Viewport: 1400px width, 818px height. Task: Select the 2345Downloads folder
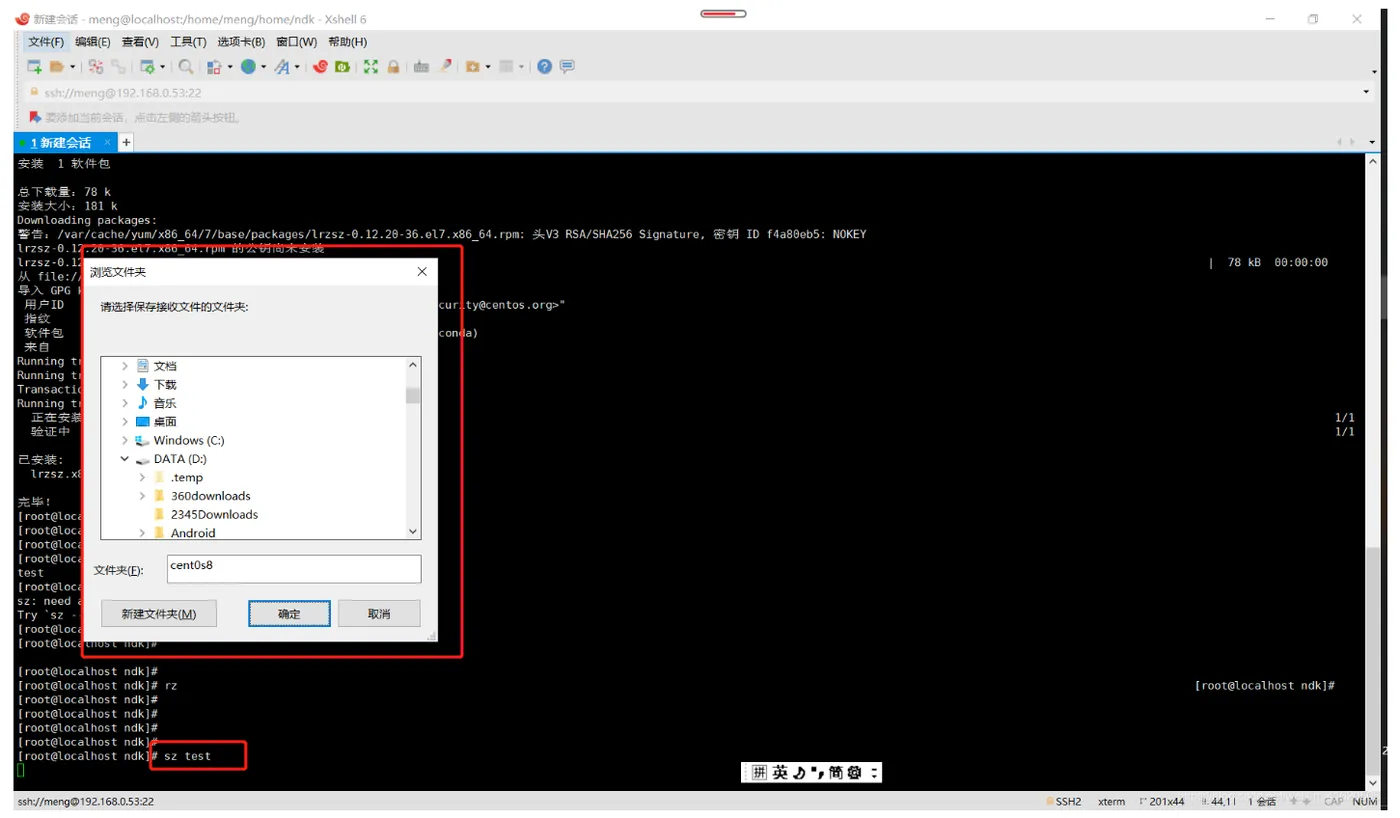(214, 515)
